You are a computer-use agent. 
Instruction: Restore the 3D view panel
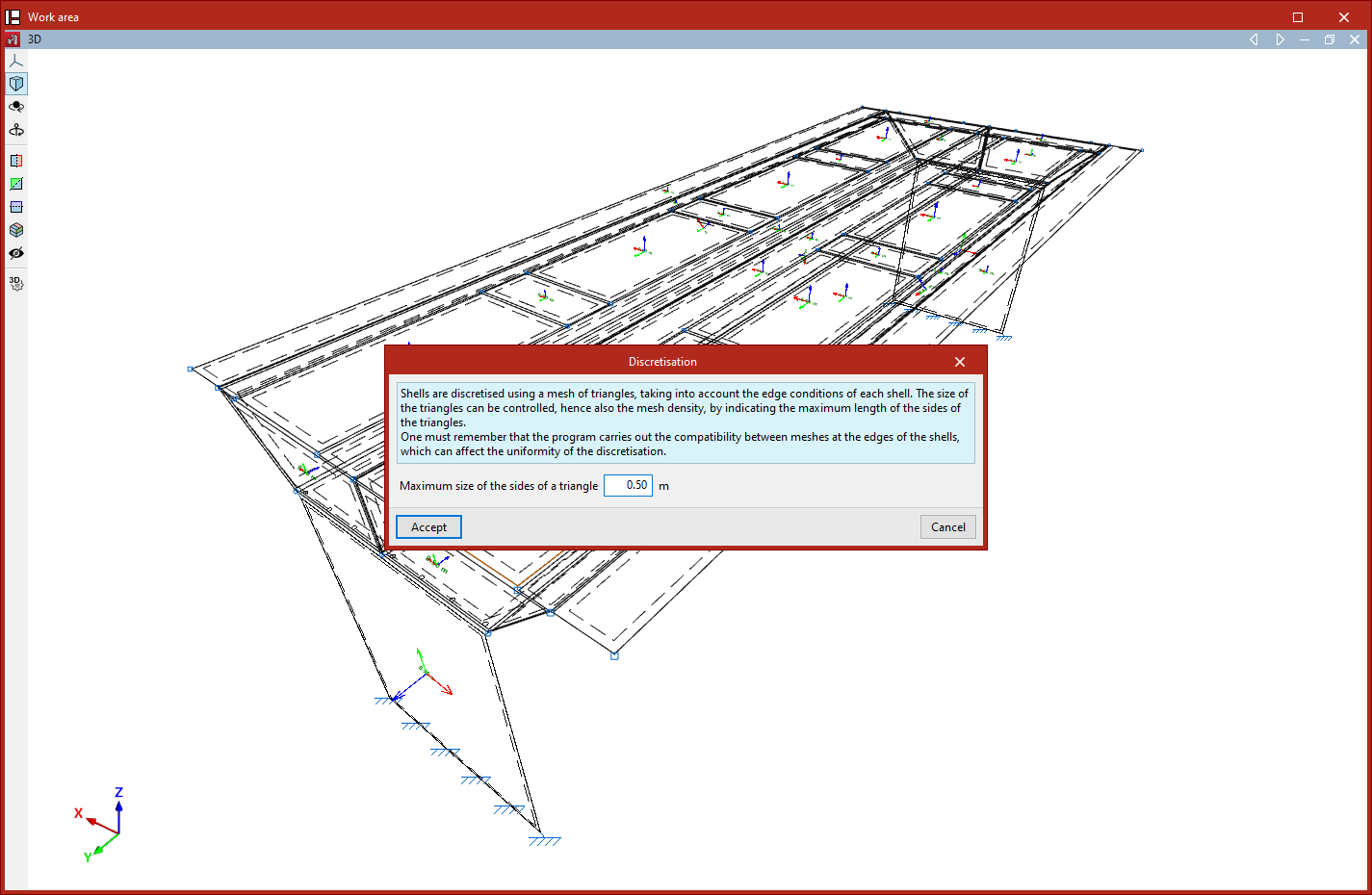(x=1330, y=39)
